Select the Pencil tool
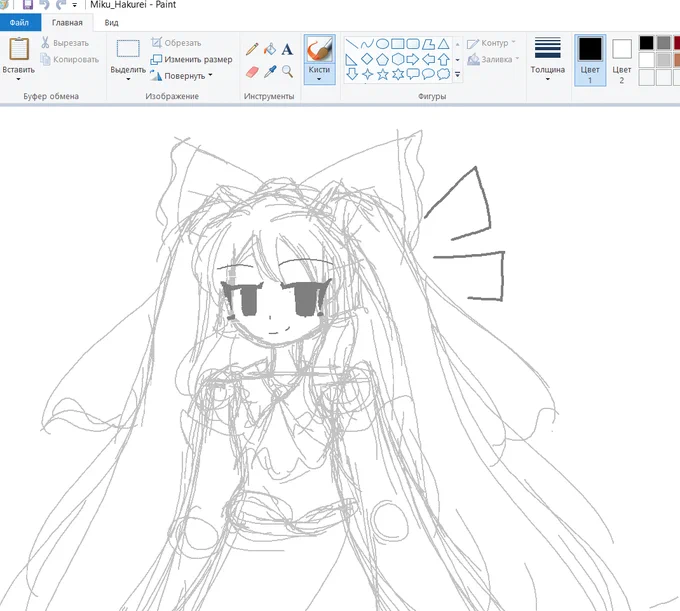This screenshot has width=680, height=611. coord(252,49)
